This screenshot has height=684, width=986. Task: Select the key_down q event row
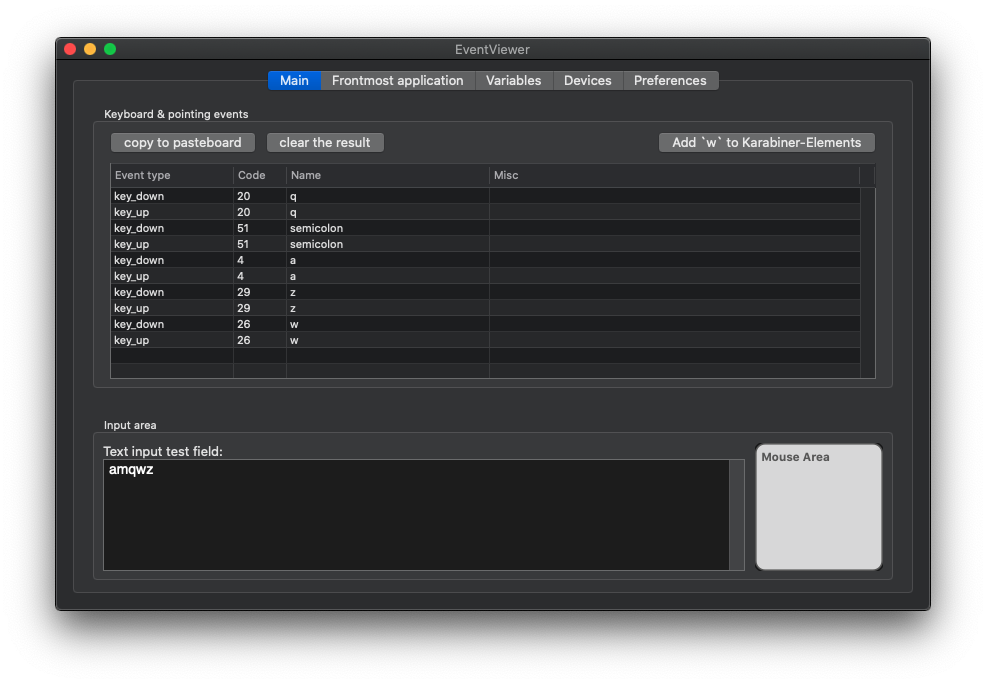click(x=485, y=196)
